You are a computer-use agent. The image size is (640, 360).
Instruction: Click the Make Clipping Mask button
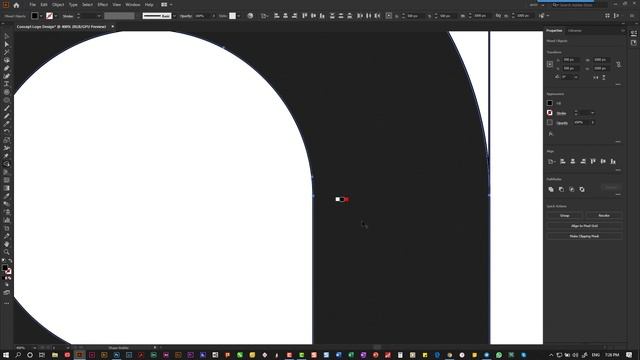click(x=584, y=236)
